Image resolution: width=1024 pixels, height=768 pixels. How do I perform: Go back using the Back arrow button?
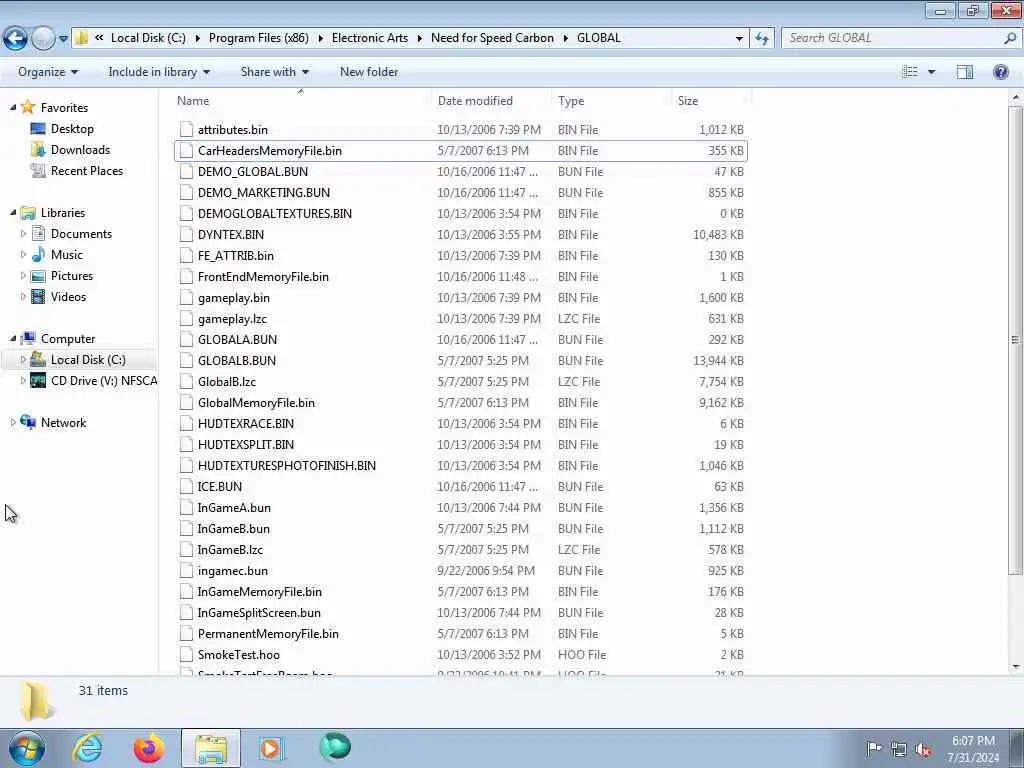click(x=15, y=39)
